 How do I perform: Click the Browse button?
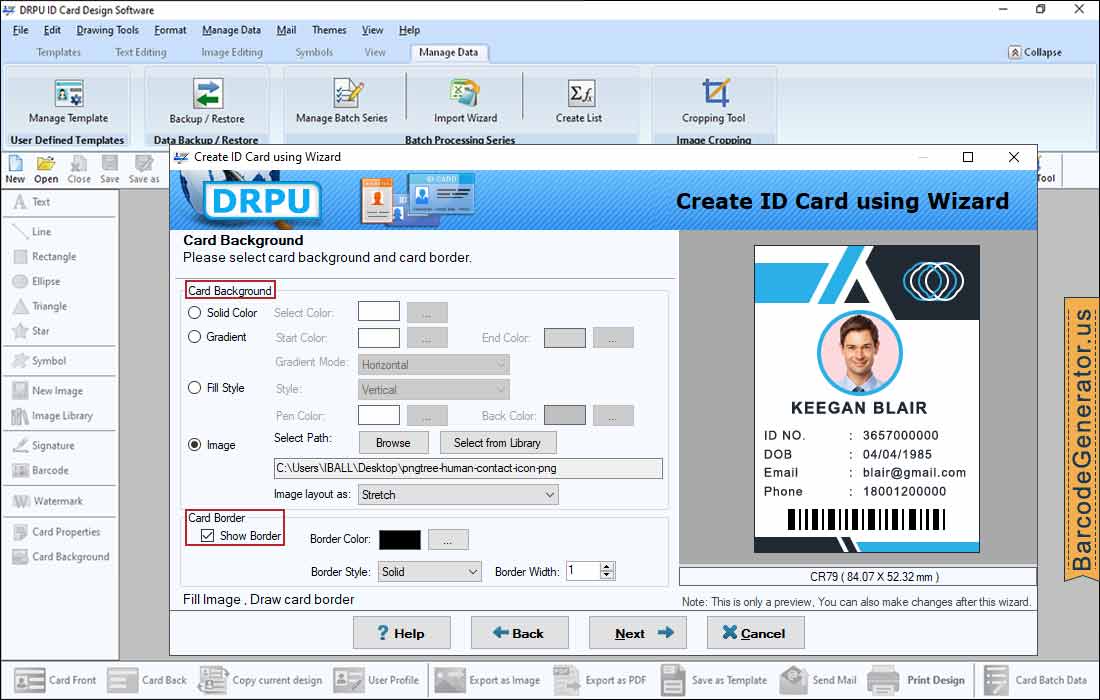click(x=393, y=443)
